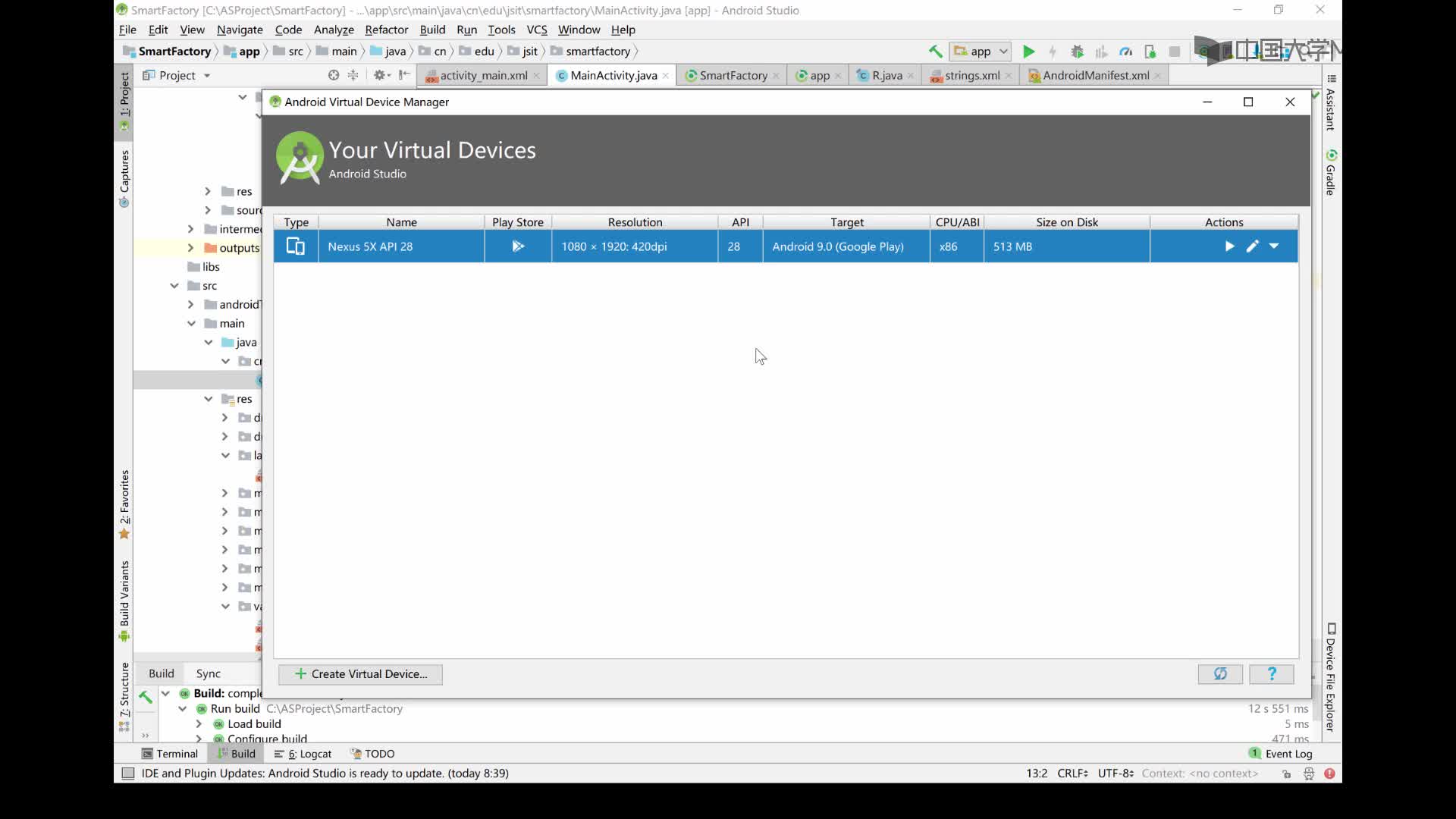Toggle the 2: Favorites side tab
This screenshot has width=1456, height=819.
124,504
